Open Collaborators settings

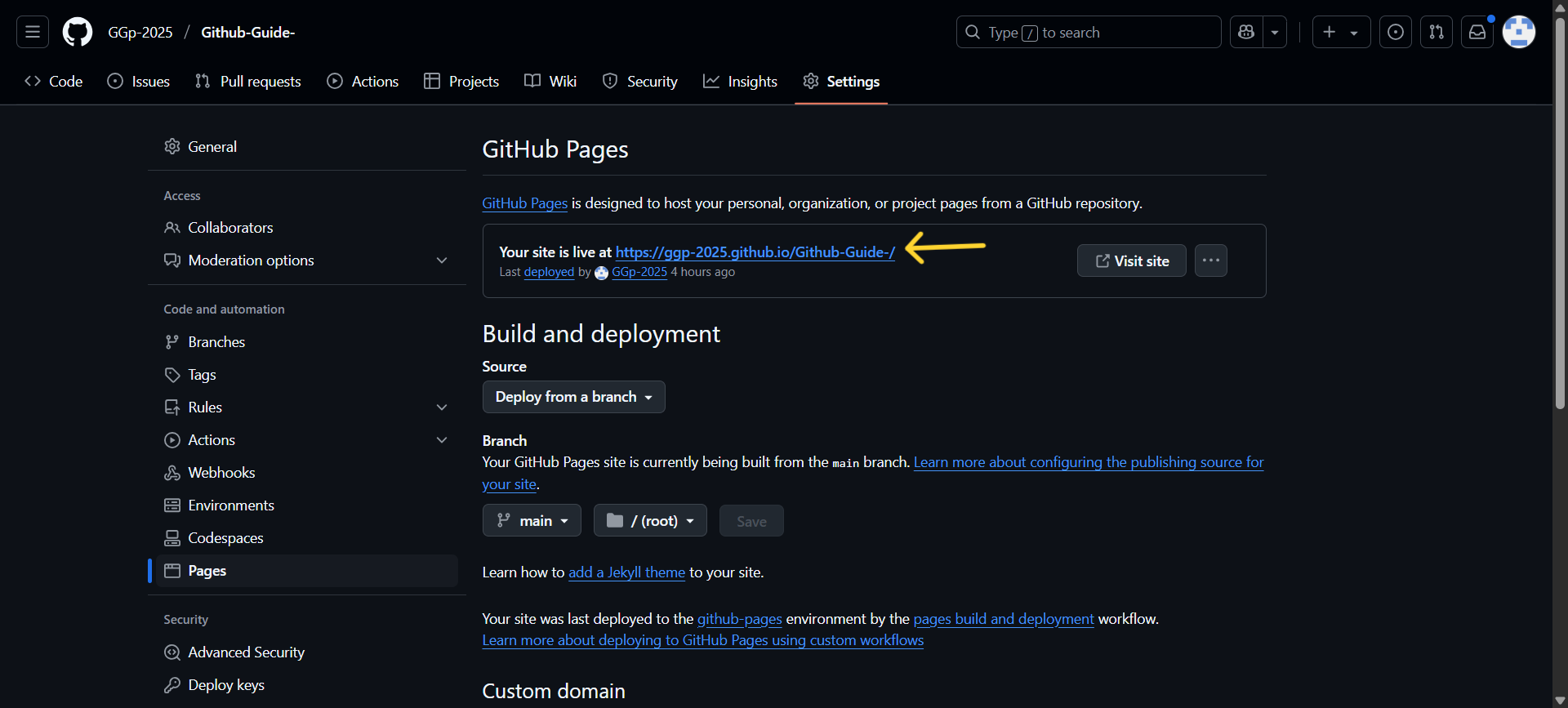307,227
